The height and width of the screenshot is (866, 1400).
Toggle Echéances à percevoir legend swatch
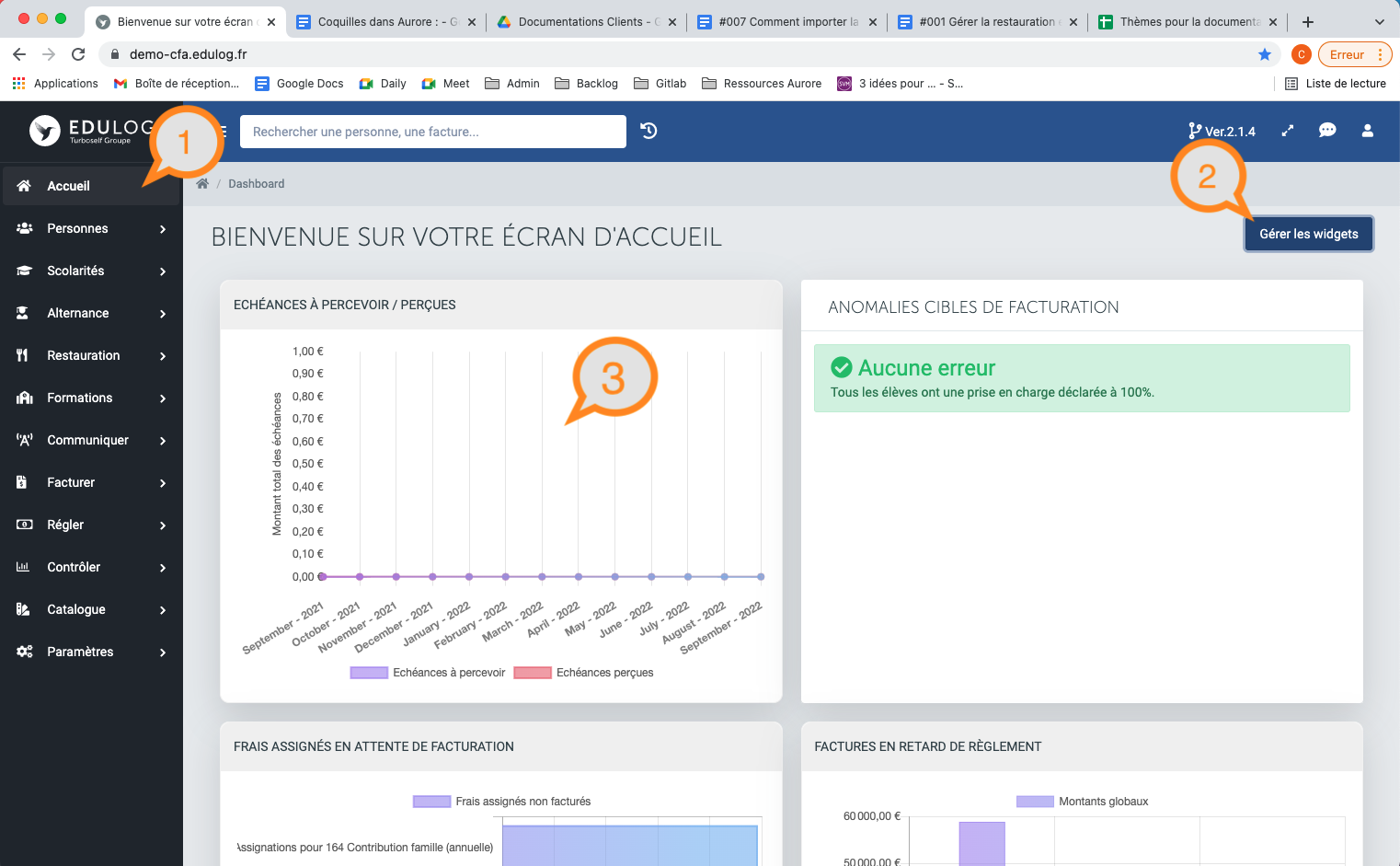pos(369,673)
